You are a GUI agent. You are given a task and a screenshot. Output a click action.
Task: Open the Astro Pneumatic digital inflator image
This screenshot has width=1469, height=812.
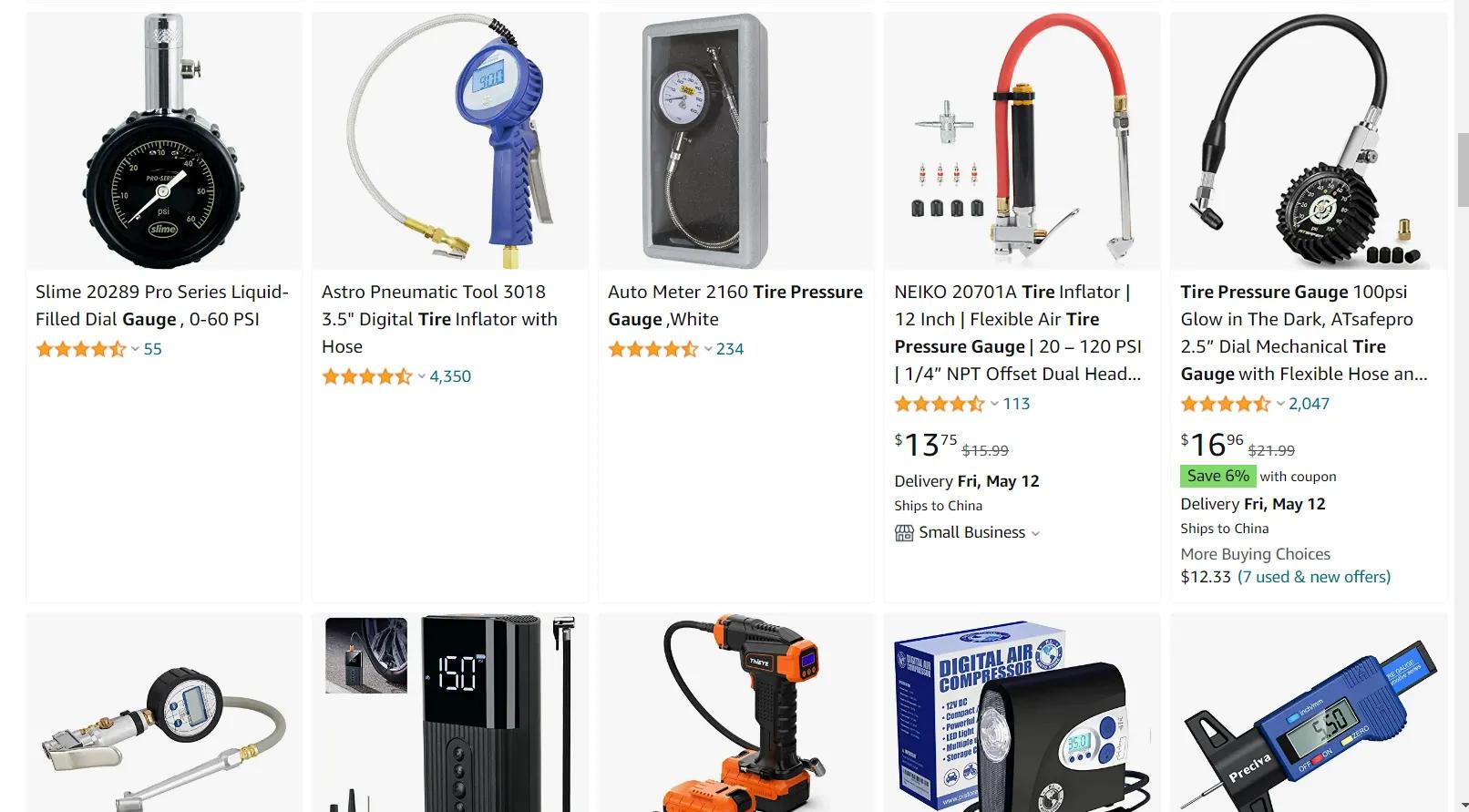(x=450, y=141)
